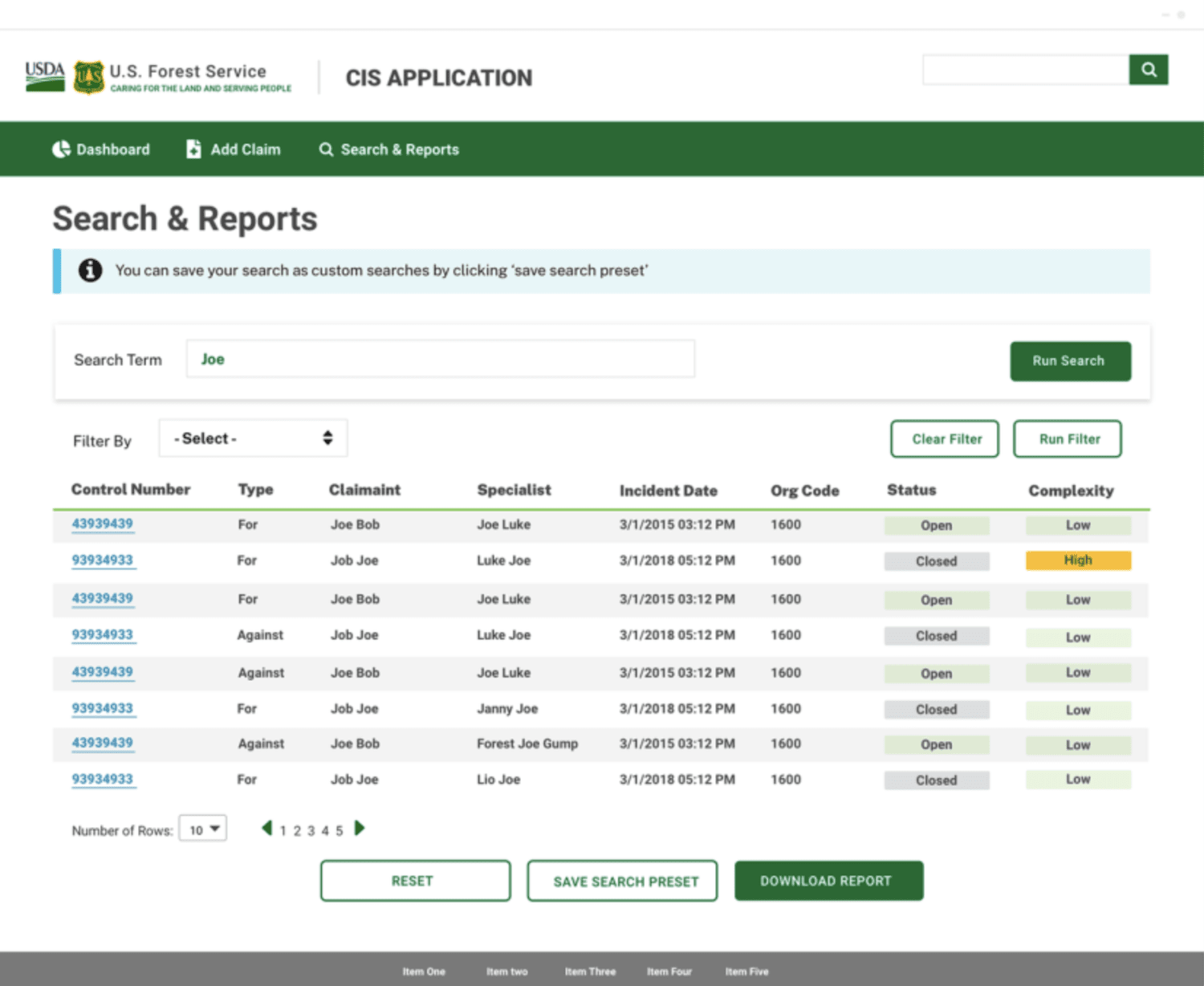This screenshot has width=1204, height=986.
Task: Click the Org Code column header
Action: (x=805, y=491)
